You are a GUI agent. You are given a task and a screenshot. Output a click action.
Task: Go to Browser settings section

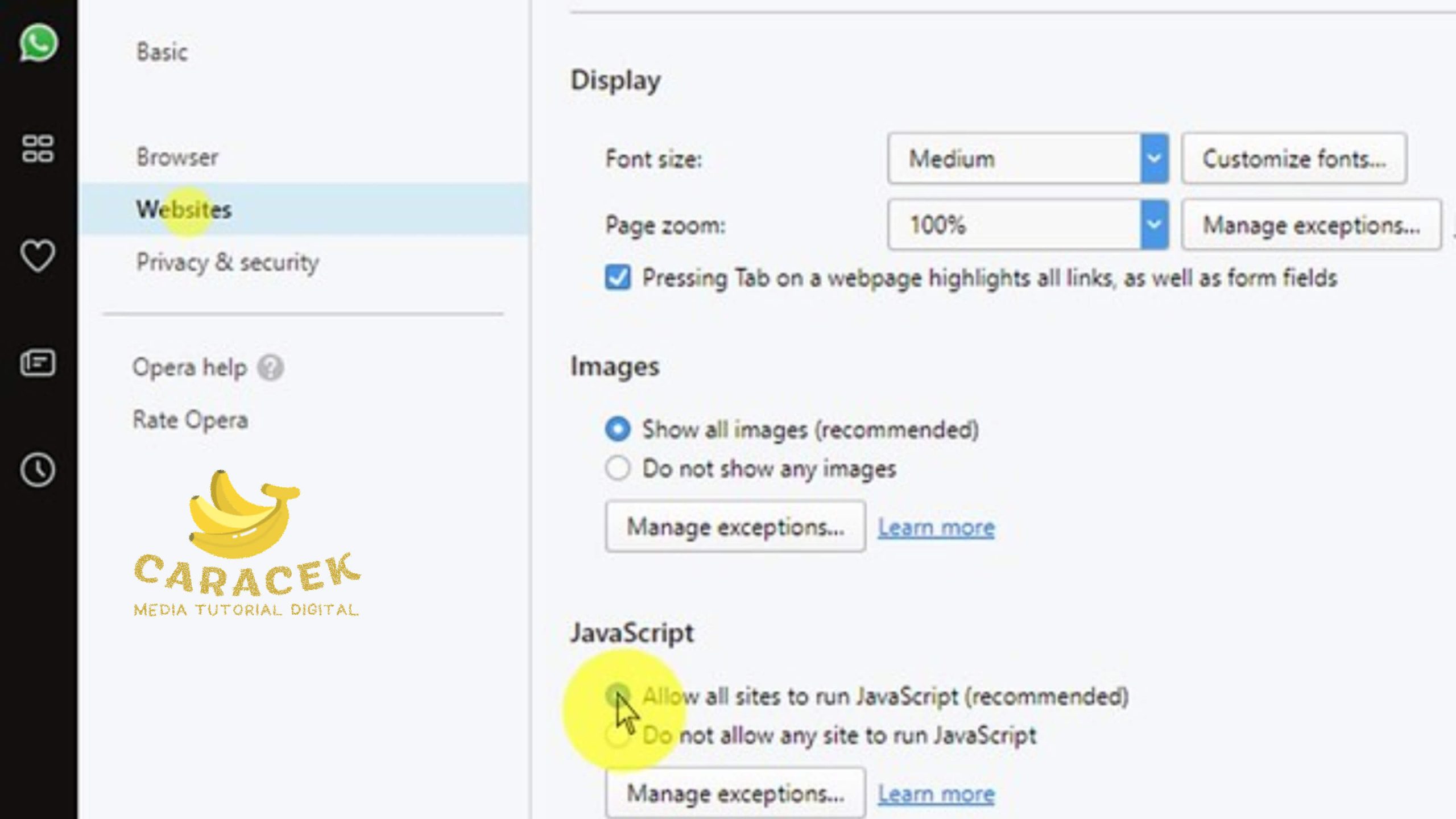[177, 157]
